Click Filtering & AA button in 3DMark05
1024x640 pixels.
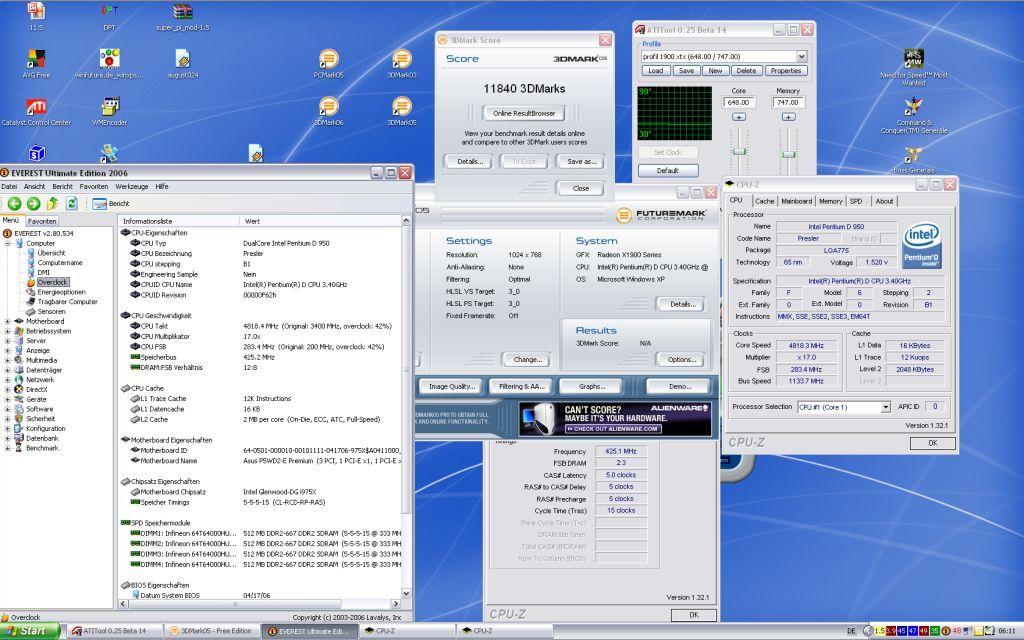pyautogui.click(x=521, y=387)
